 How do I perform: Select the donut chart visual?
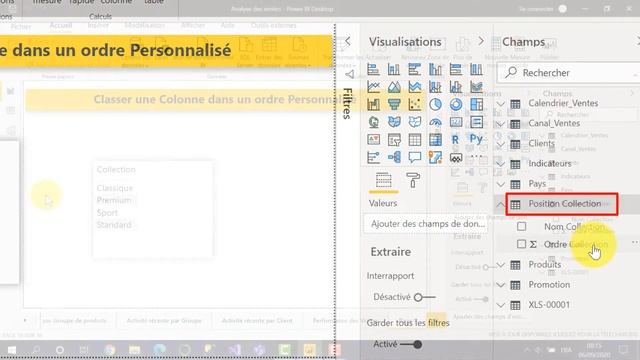click(456, 104)
